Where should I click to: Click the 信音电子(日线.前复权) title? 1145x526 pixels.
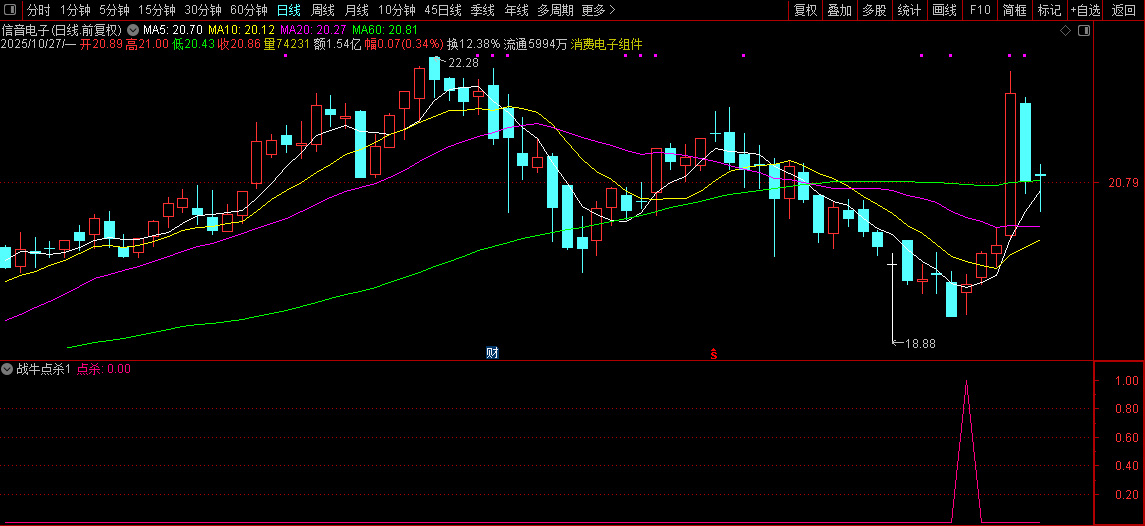[62, 30]
